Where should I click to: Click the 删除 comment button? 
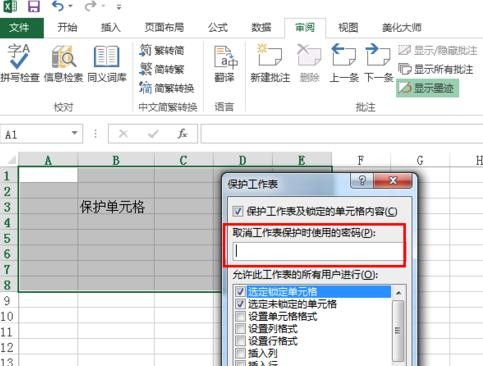coord(309,63)
